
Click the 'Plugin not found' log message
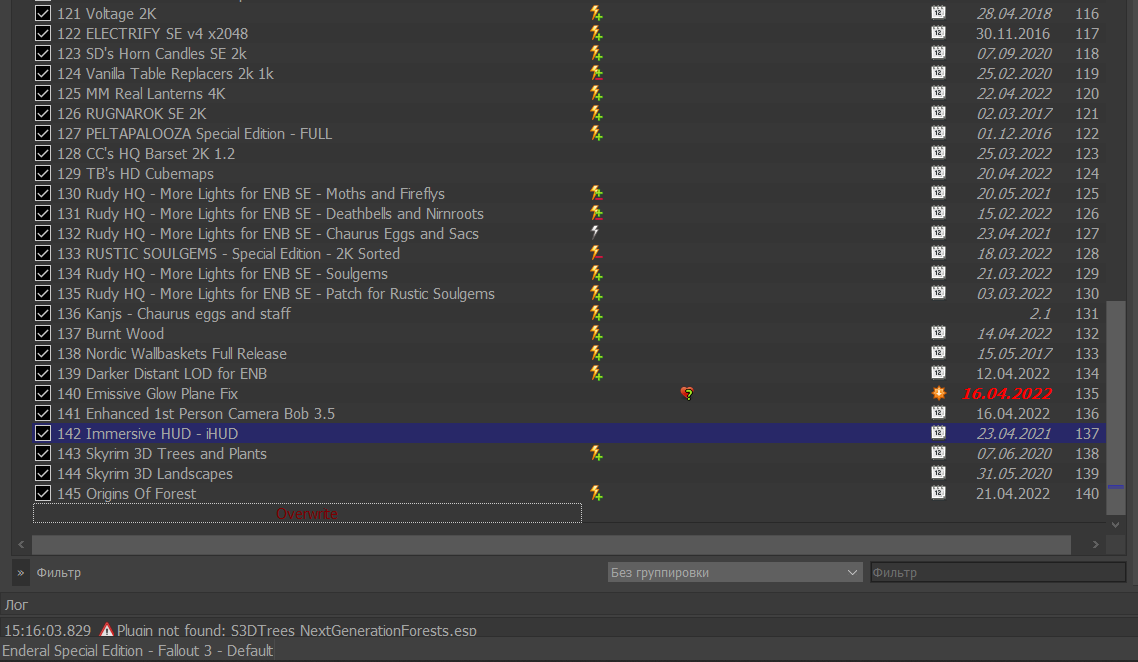296,630
